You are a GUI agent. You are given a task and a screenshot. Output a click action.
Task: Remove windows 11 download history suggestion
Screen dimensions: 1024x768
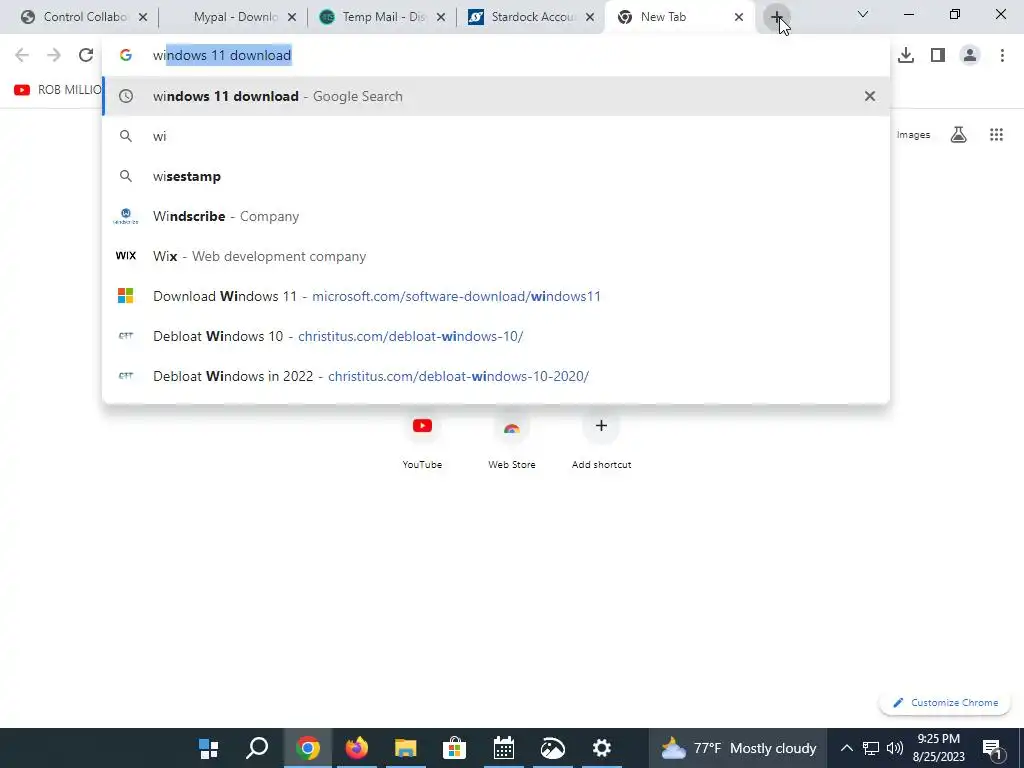869,96
